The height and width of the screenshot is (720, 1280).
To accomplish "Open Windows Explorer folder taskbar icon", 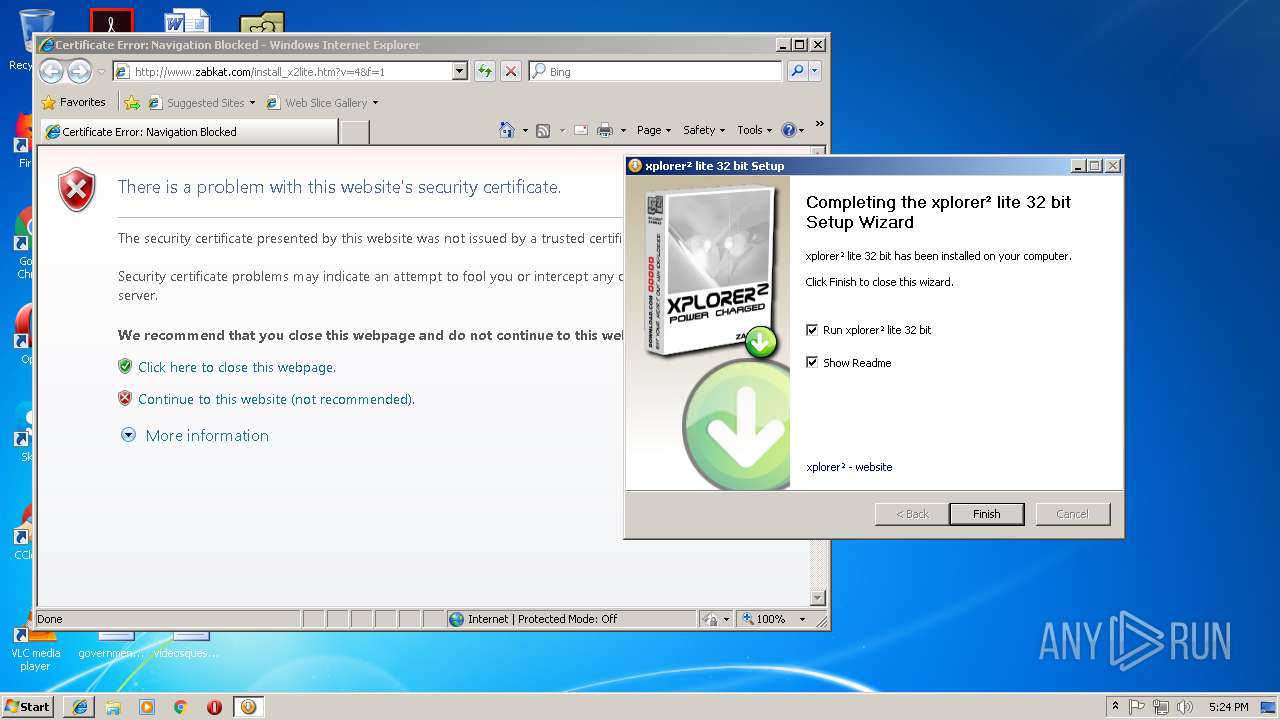I will (x=113, y=706).
